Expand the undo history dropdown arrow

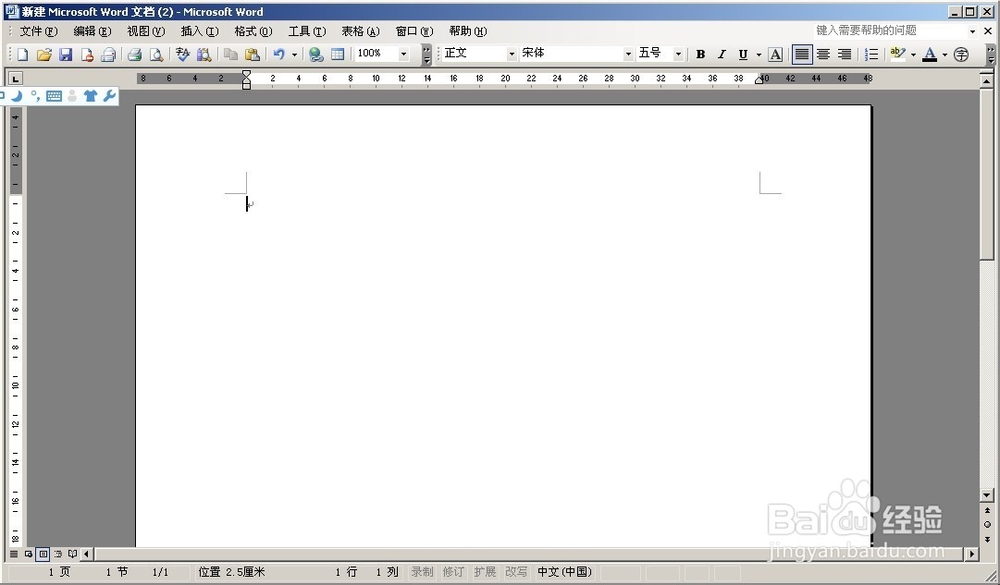pos(294,54)
